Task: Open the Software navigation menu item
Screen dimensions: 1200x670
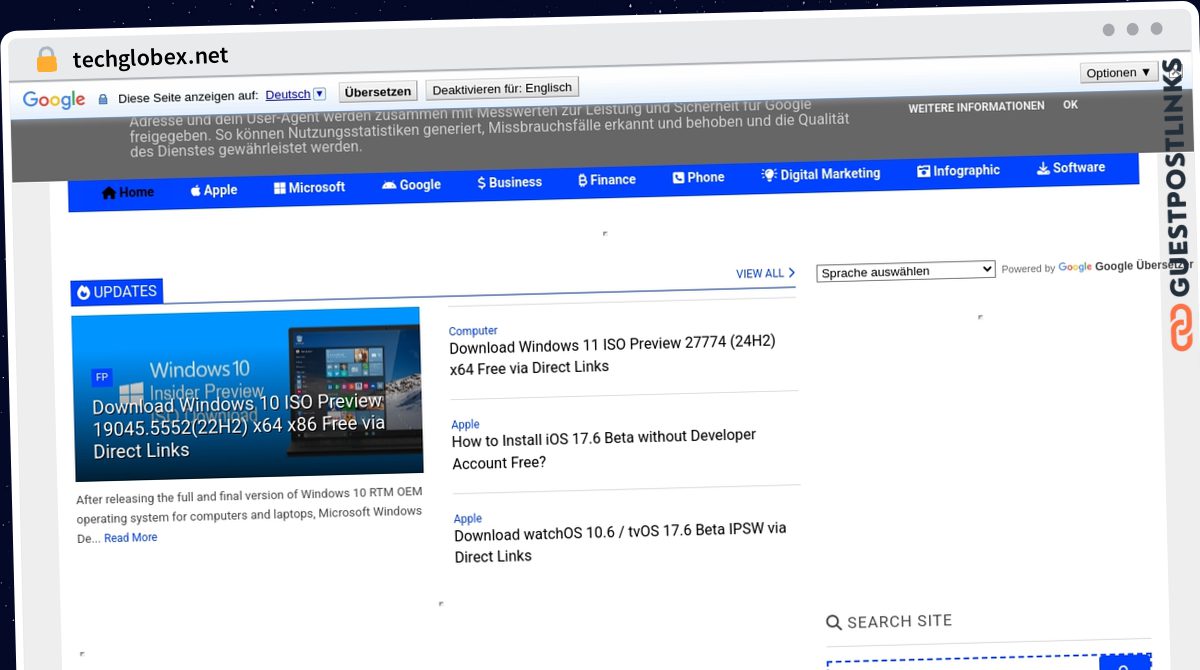Action: coord(1071,168)
